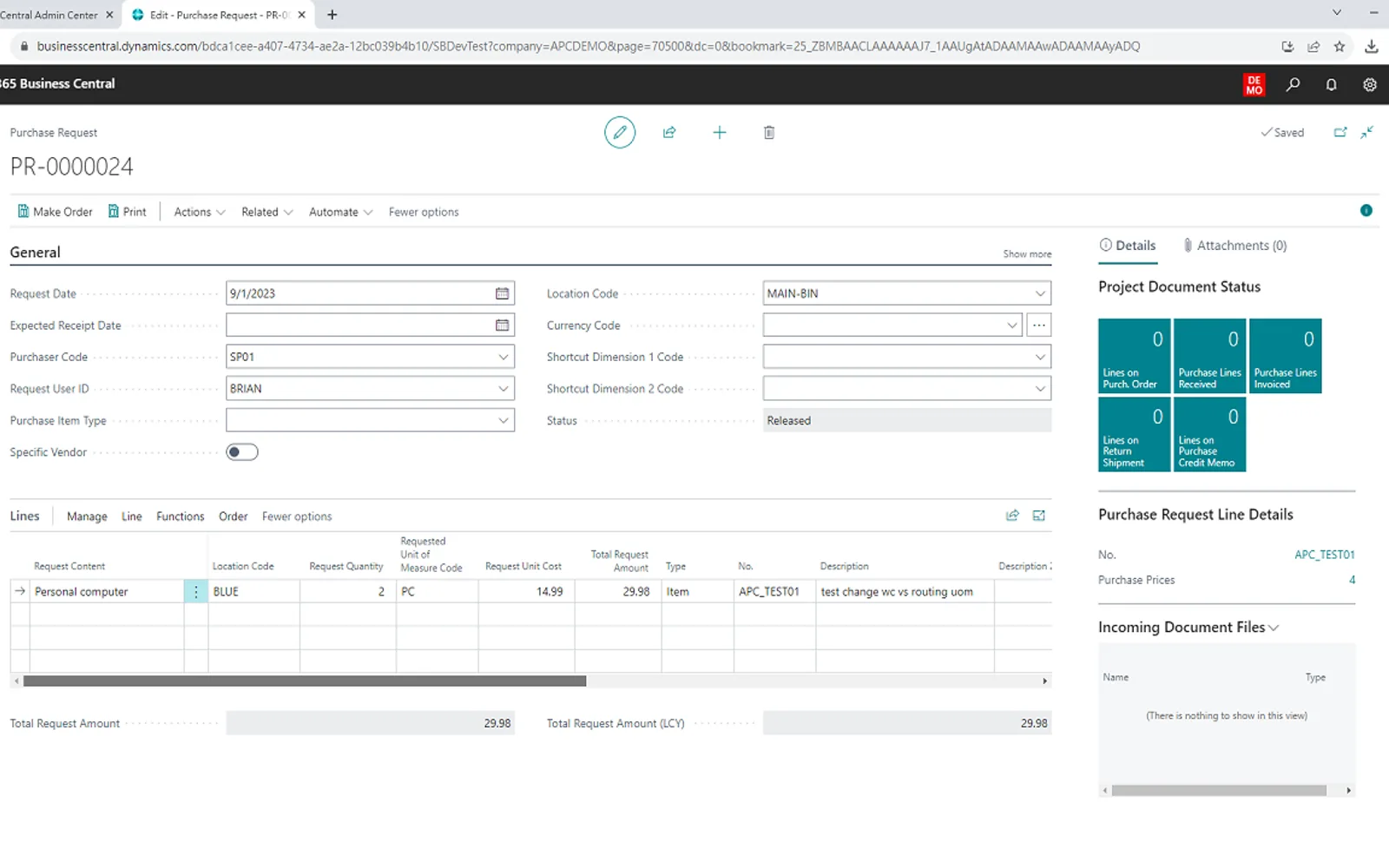Open the Actions menu
Image resolution: width=1389 pixels, height=868 pixels.
click(200, 212)
